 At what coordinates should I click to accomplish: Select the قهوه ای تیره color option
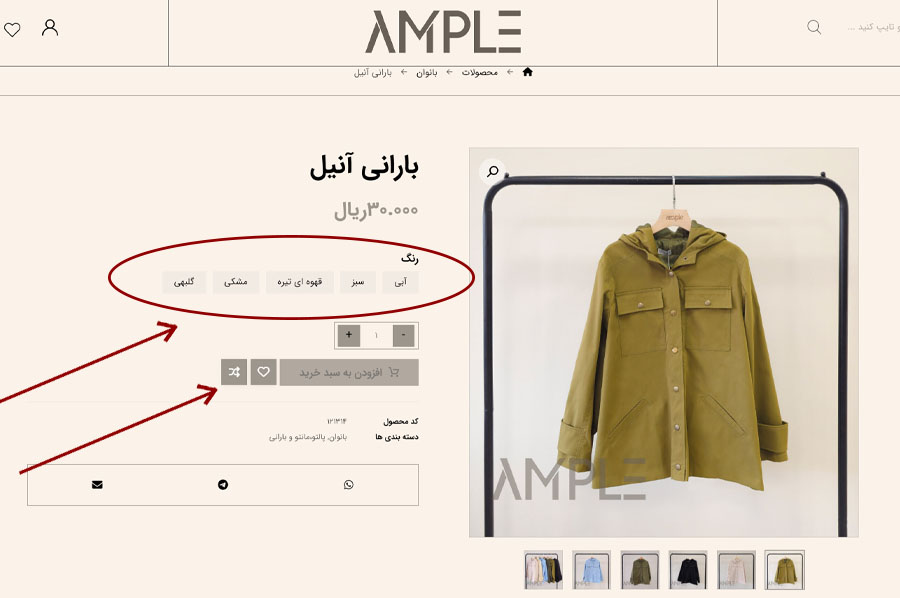300,282
